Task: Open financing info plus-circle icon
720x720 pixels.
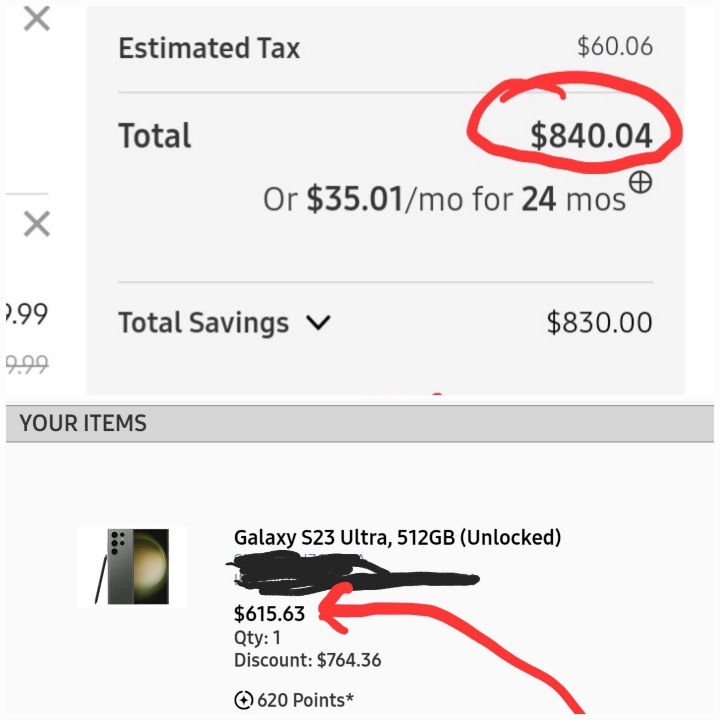Action: pos(640,182)
